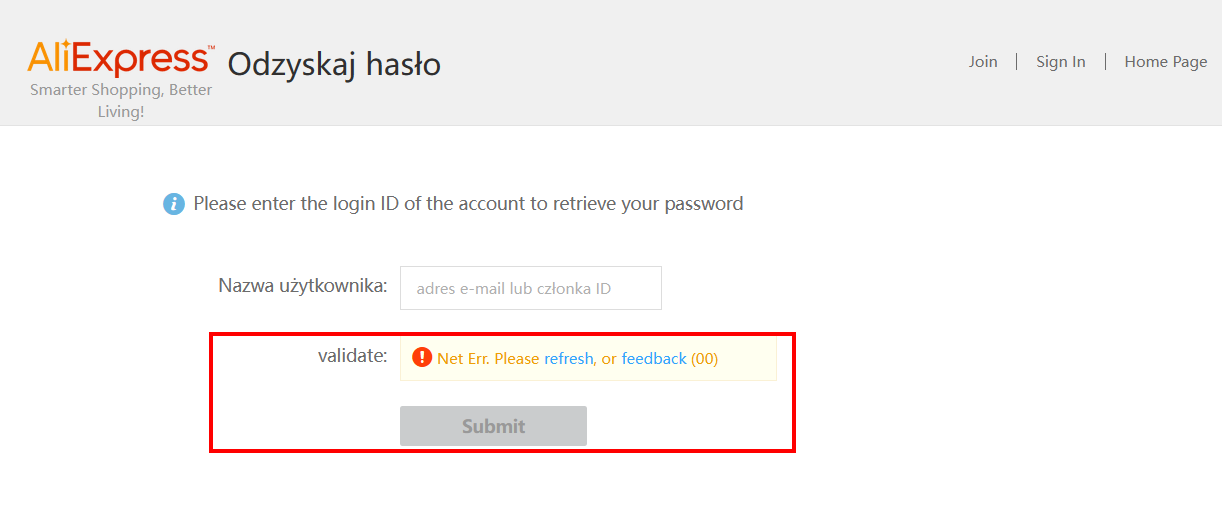Click the "Net Err. Please" error text

point(488,358)
